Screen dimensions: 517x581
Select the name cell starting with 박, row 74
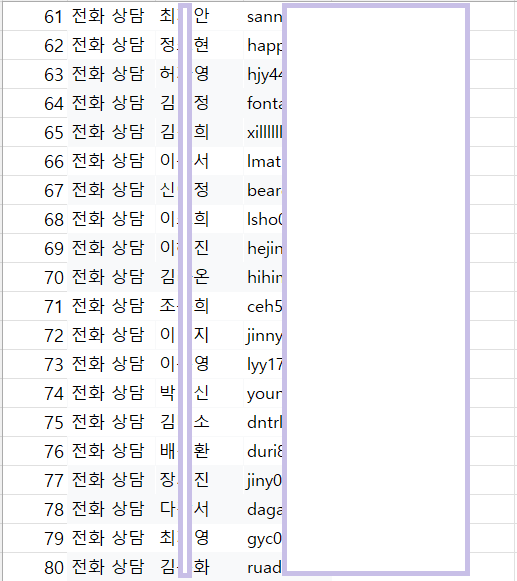click(x=199, y=393)
